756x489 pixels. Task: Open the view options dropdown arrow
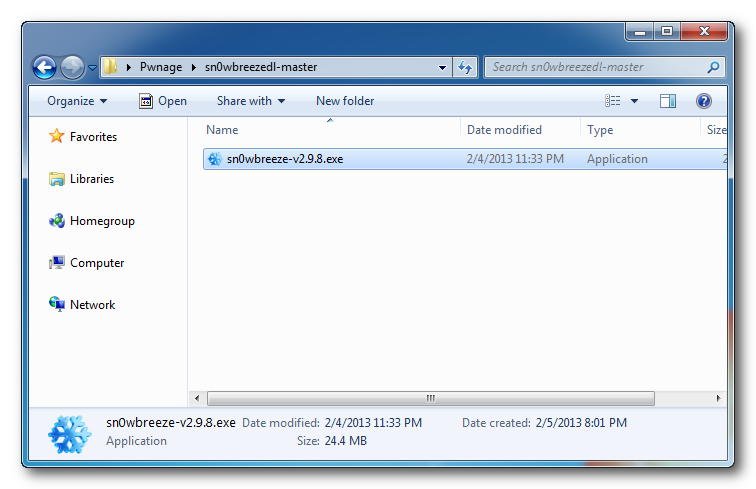coord(634,101)
